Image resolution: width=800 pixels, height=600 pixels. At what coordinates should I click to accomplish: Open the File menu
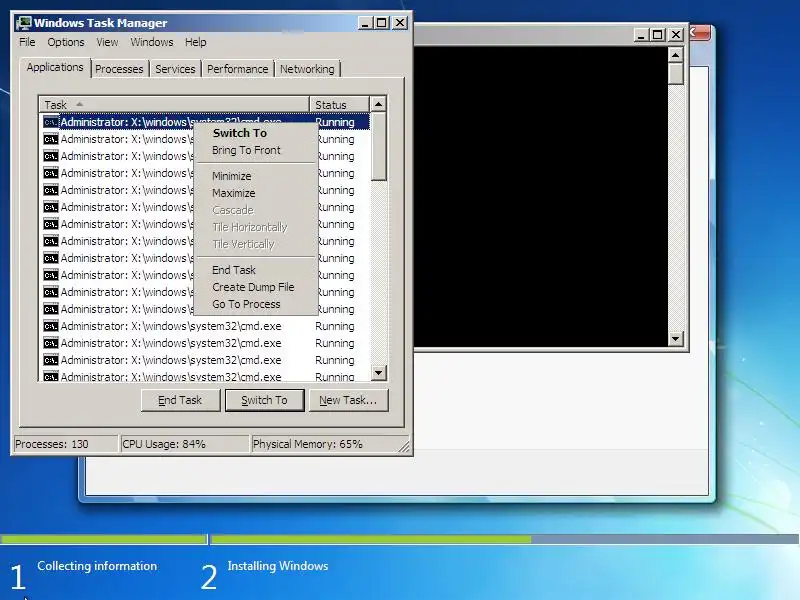tap(27, 42)
